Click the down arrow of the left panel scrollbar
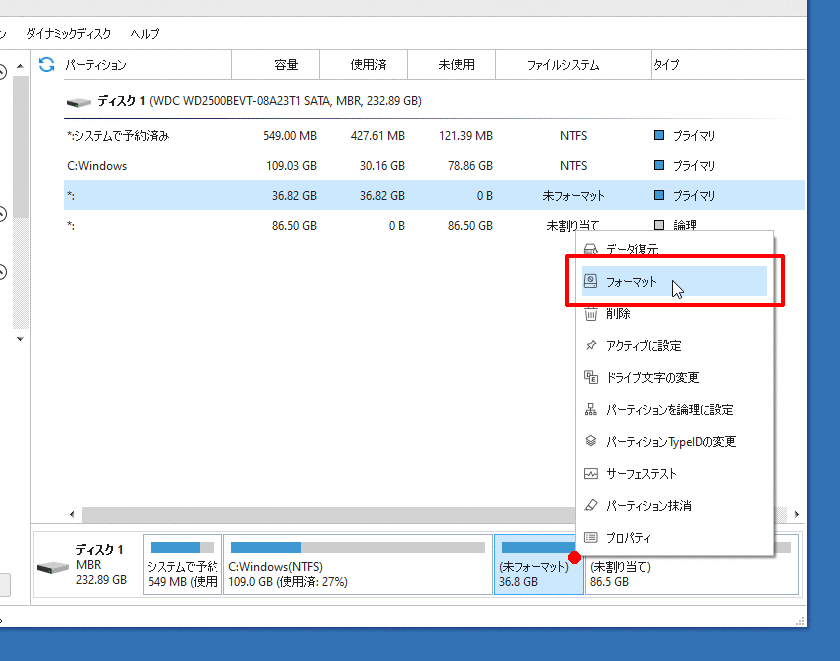This screenshot has height=661, width=840. (x=20, y=338)
